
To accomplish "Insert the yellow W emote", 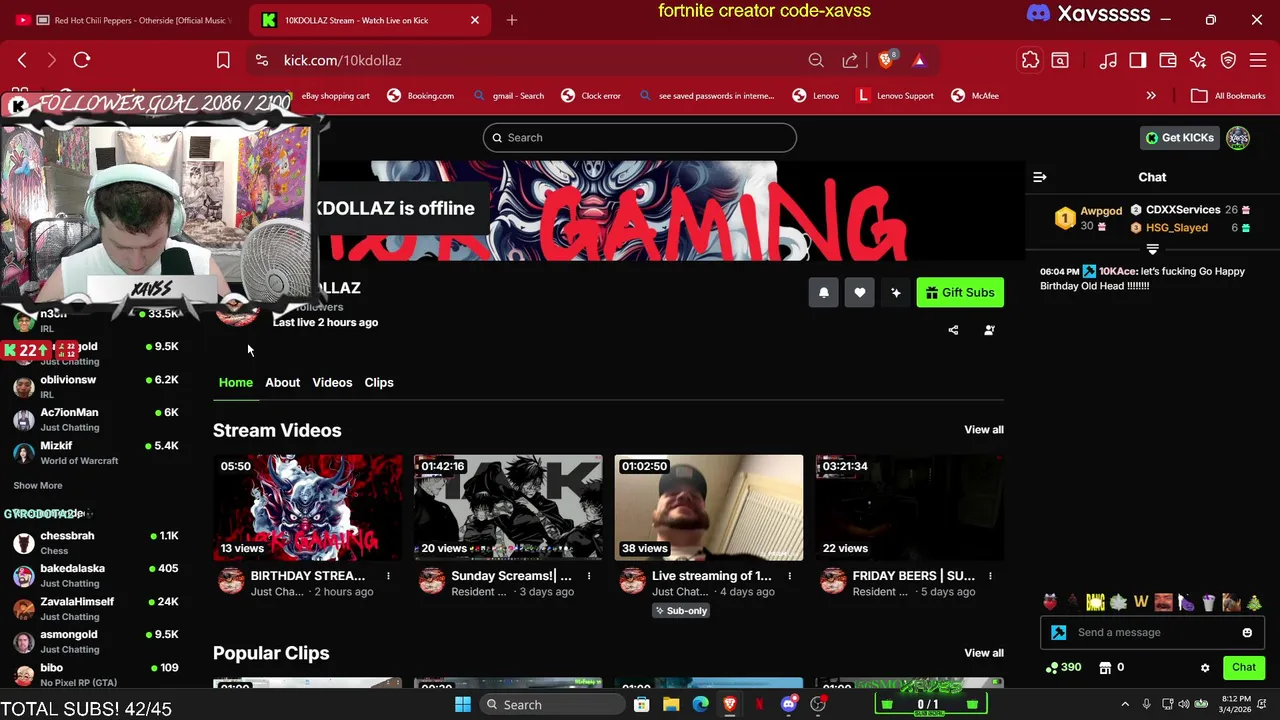I will coord(1141,602).
